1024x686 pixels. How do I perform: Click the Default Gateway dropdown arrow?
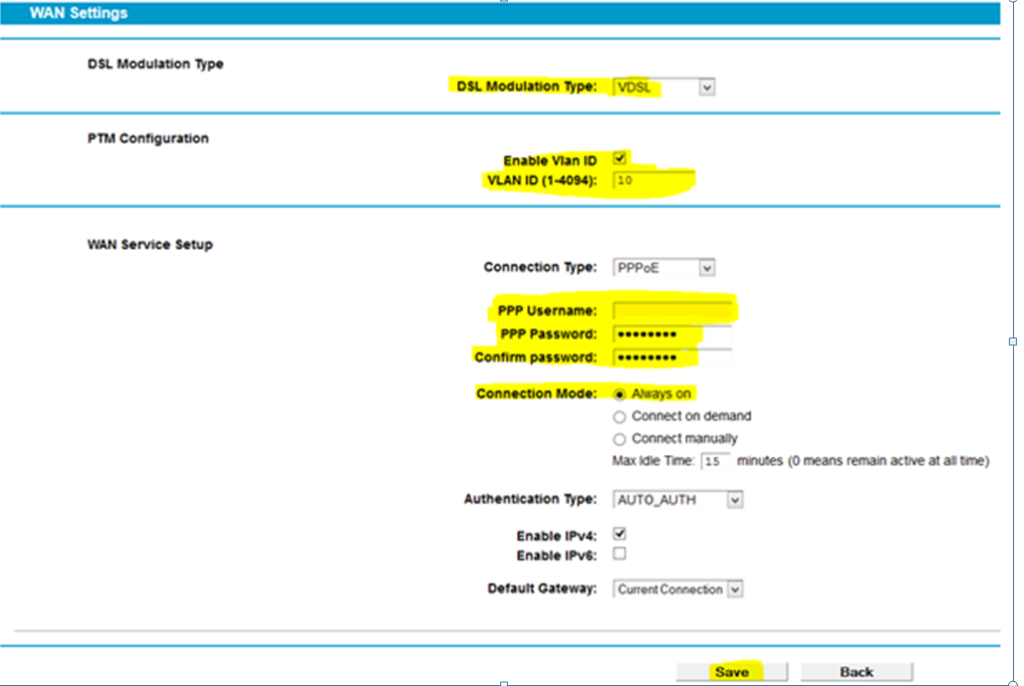point(735,590)
